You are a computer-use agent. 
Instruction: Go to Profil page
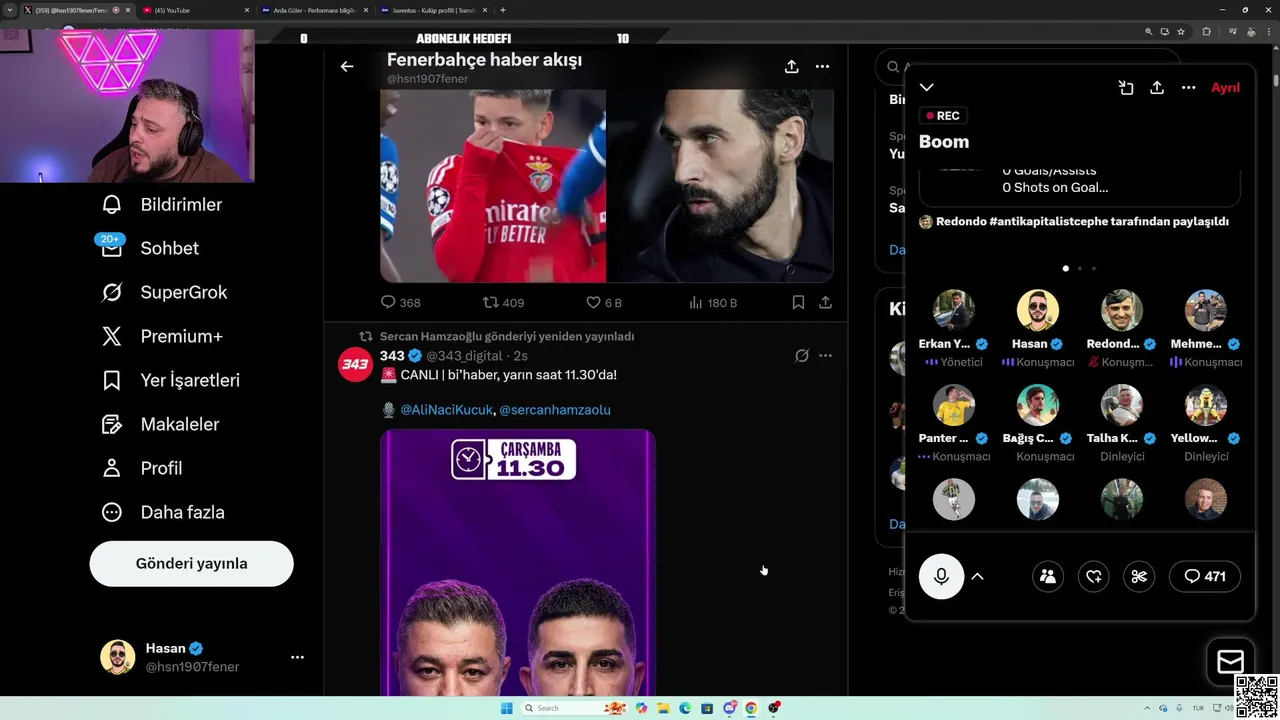[141, 468]
